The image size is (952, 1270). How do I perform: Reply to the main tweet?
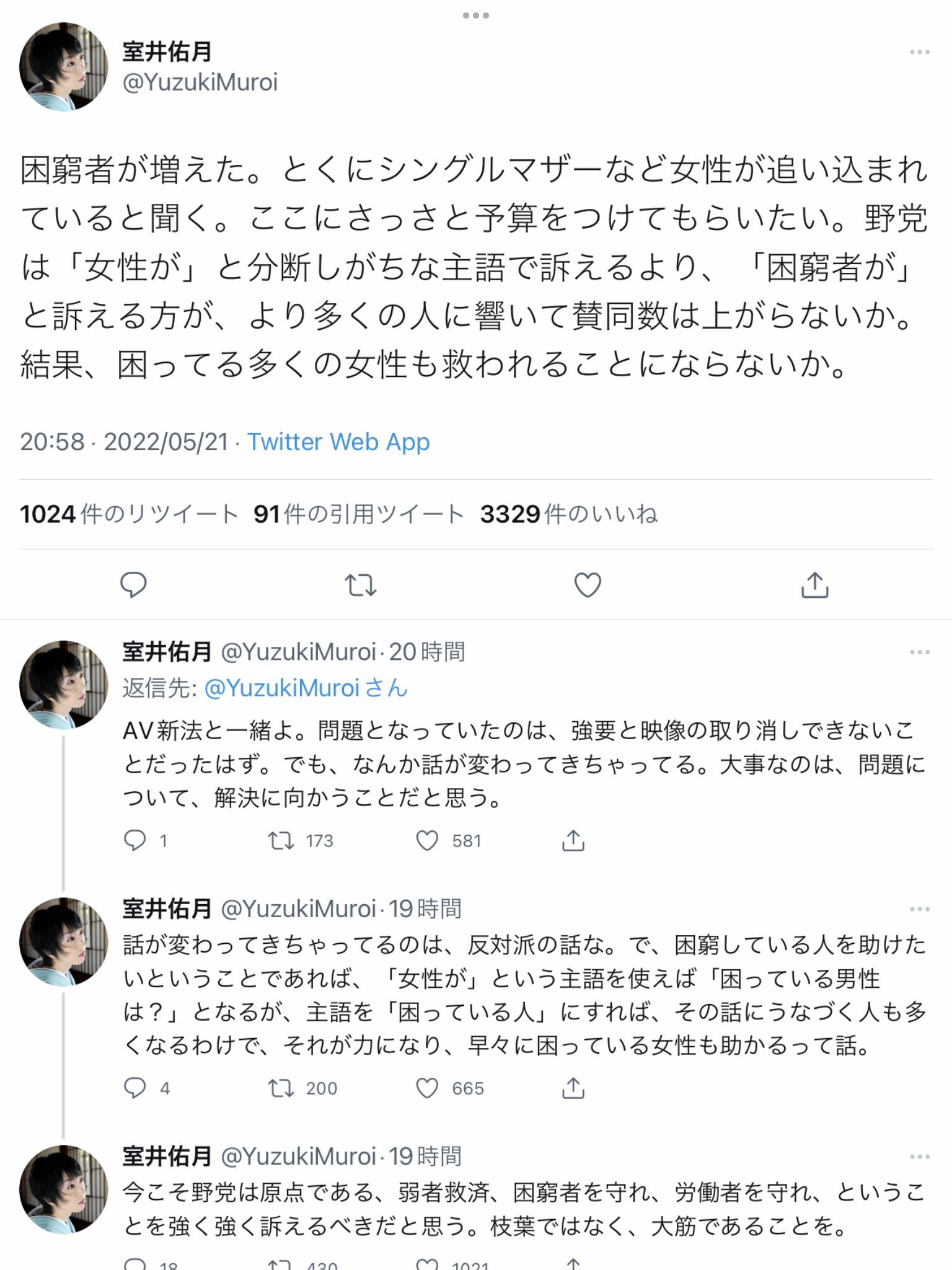133,585
